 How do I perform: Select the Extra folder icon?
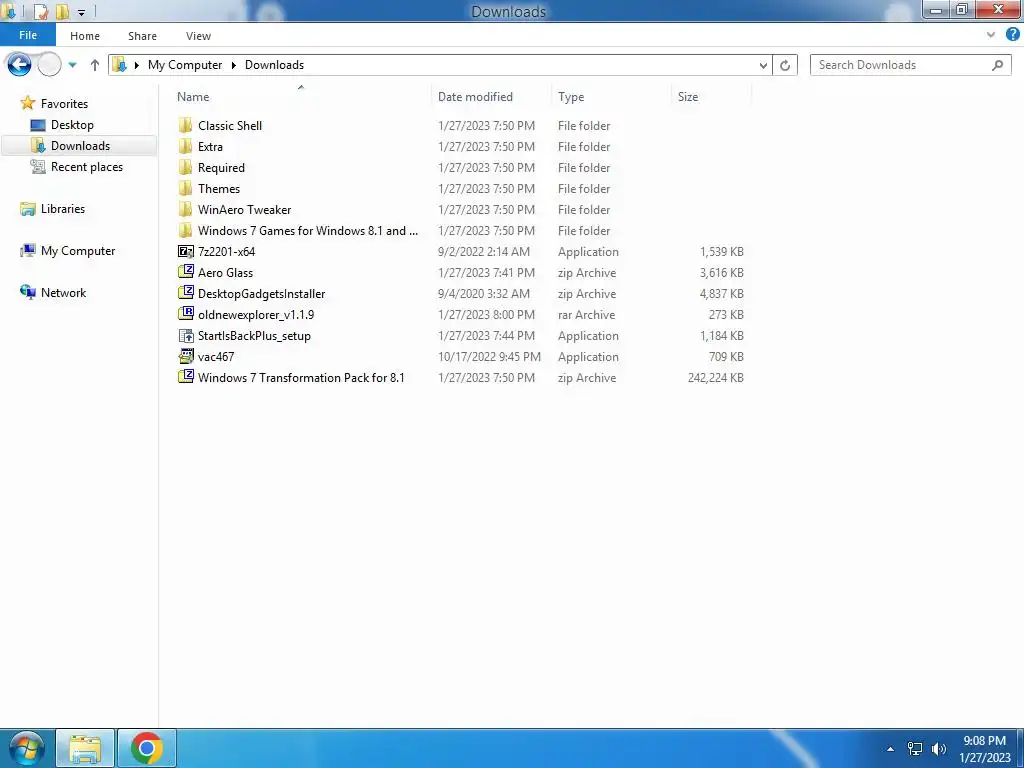click(x=185, y=146)
